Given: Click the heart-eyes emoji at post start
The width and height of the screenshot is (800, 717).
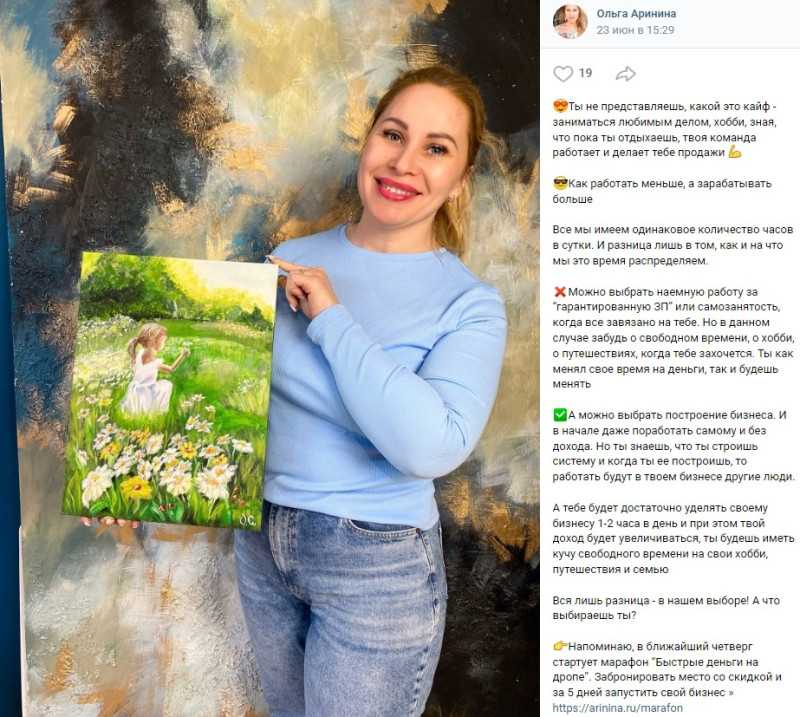Looking at the screenshot, I should coord(560,107).
